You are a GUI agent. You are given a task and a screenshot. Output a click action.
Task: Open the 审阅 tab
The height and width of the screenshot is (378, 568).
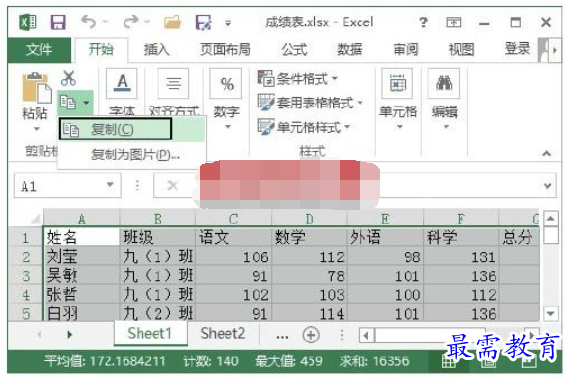click(x=406, y=49)
